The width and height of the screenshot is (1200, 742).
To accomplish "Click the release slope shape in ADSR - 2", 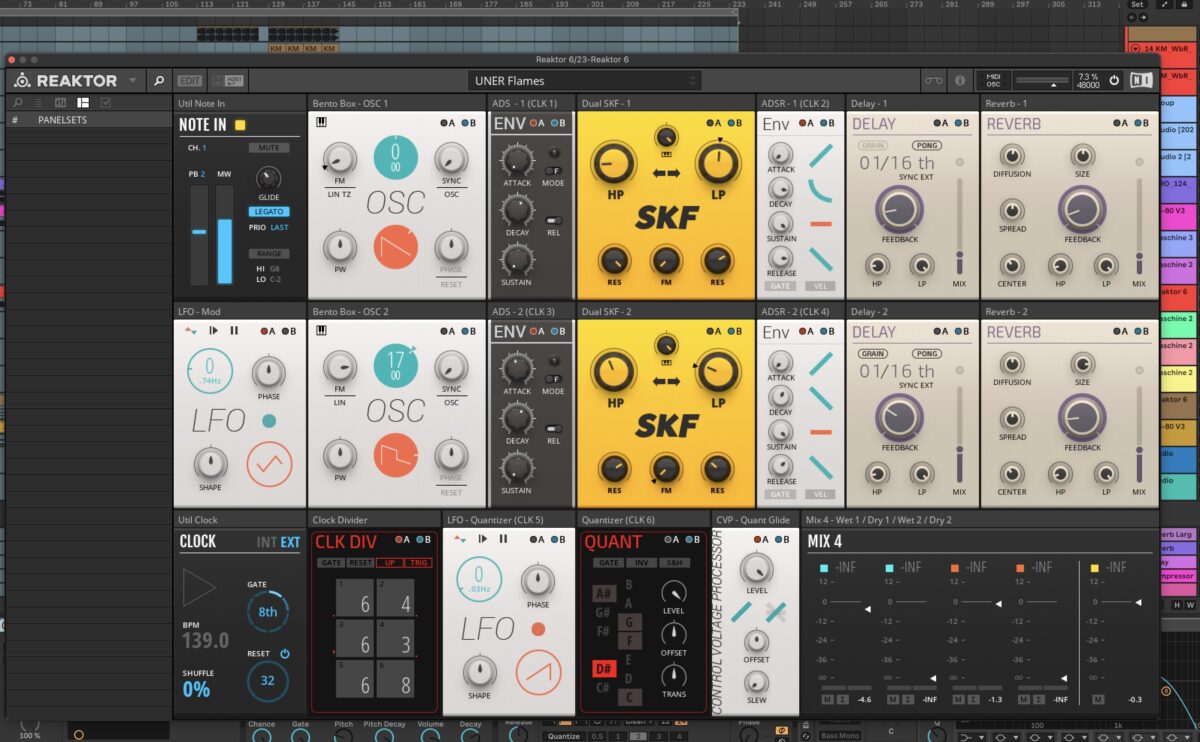I will coord(820,467).
